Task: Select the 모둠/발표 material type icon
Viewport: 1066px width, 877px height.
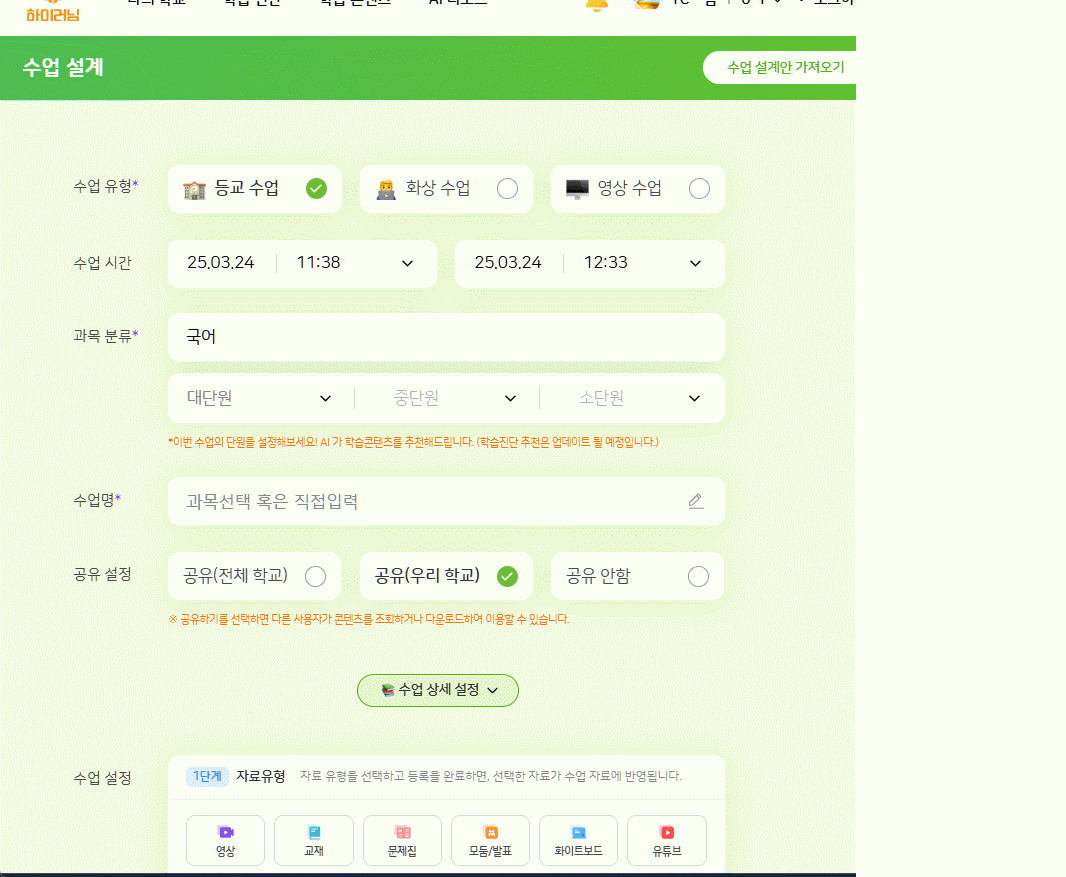Action: click(490, 840)
